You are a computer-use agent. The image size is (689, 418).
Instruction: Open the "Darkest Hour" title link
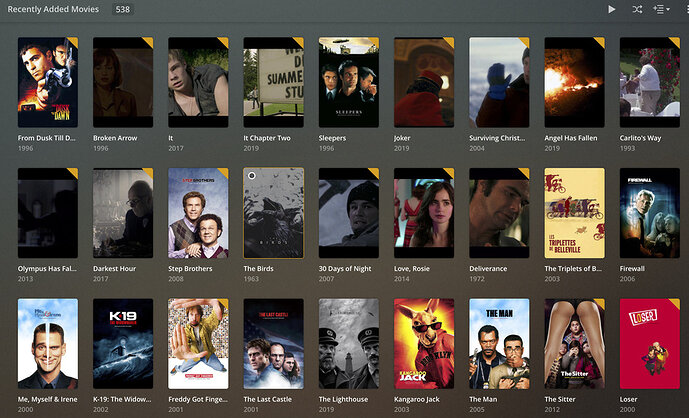pos(114,269)
